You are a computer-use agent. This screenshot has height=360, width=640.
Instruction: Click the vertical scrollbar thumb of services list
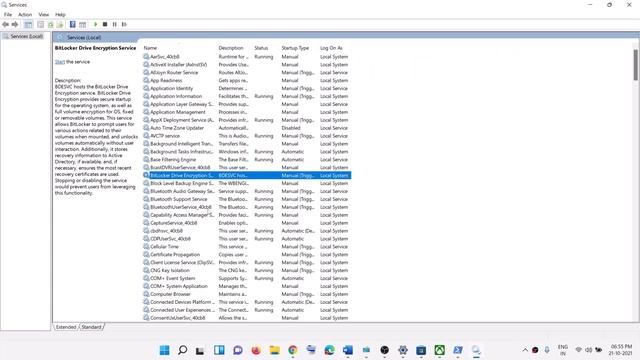pos(636,65)
